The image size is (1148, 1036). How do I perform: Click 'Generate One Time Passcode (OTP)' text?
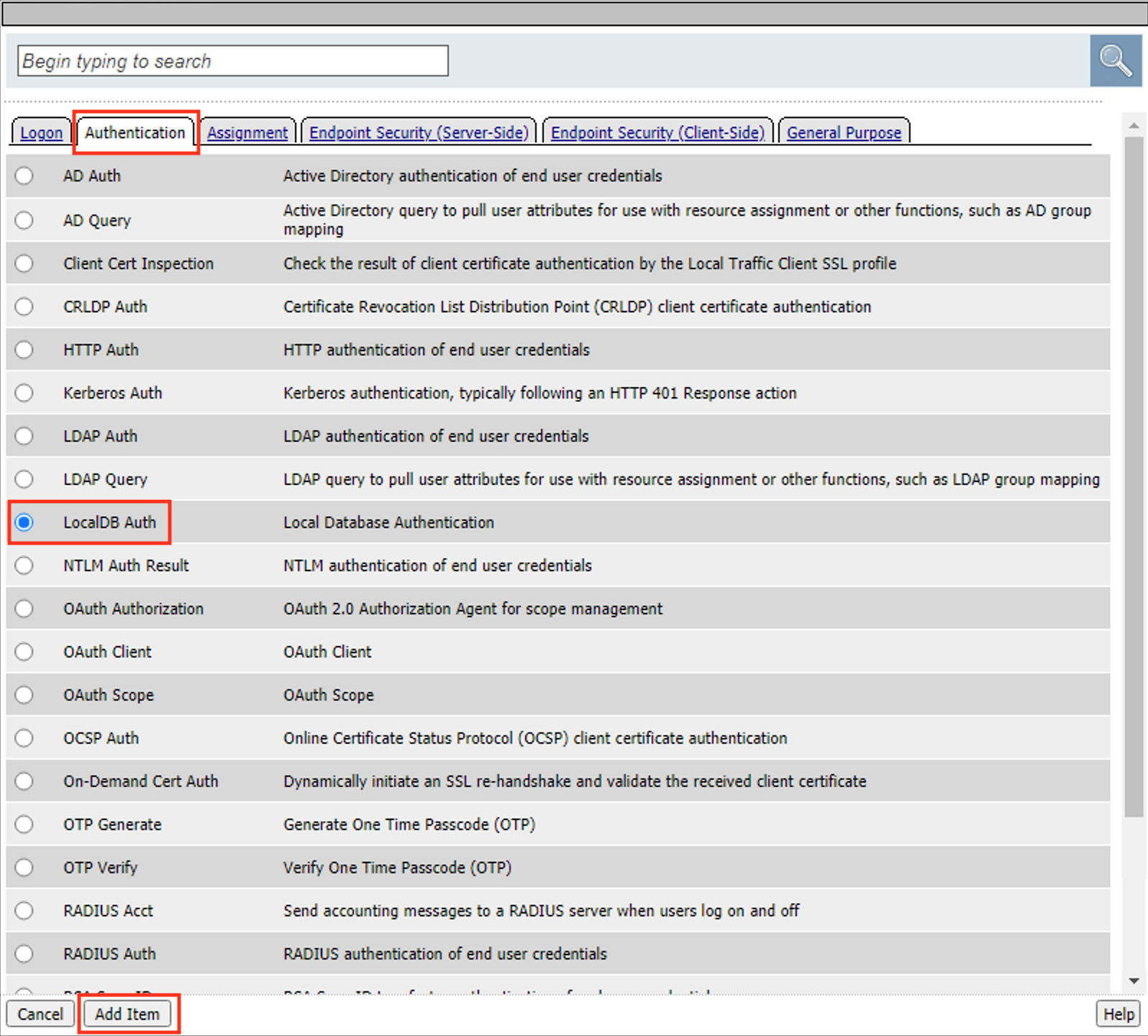(x=409, y=824)
